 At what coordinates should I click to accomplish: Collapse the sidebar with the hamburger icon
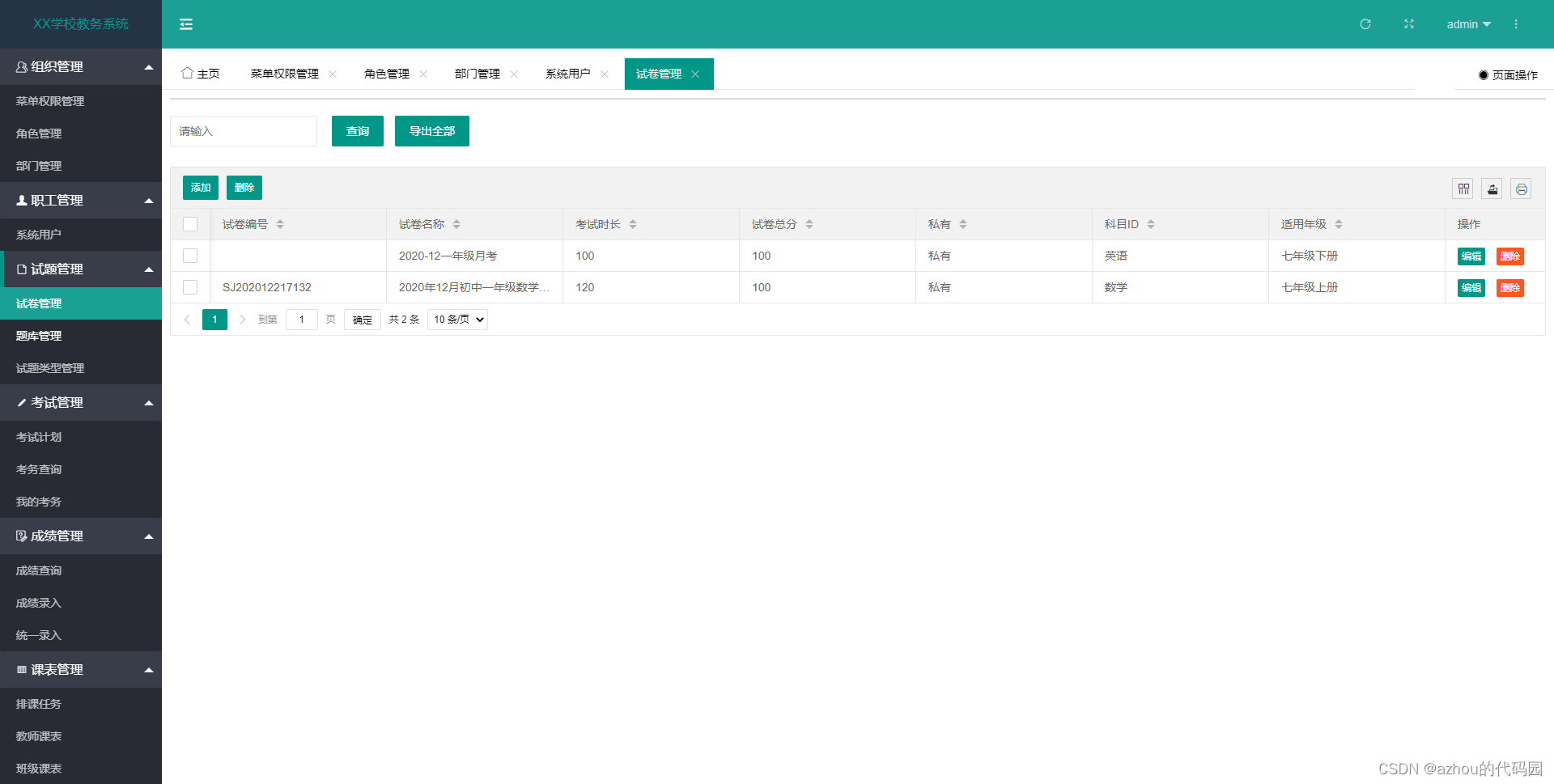coord(186,24)
